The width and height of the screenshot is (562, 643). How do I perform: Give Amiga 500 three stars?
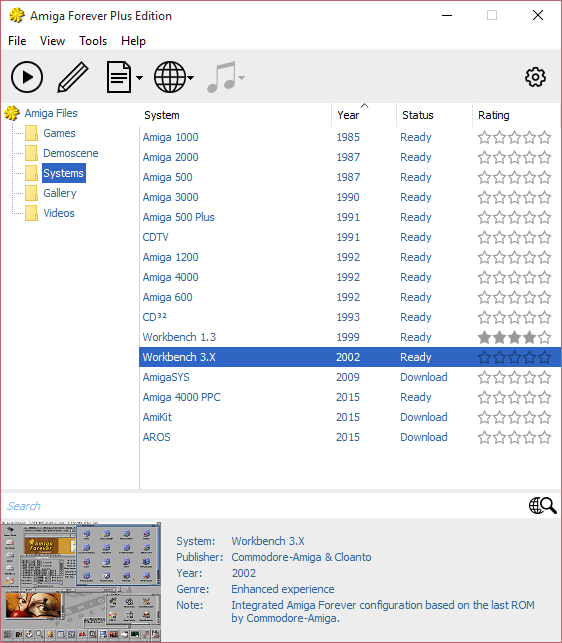click(514, 178)
